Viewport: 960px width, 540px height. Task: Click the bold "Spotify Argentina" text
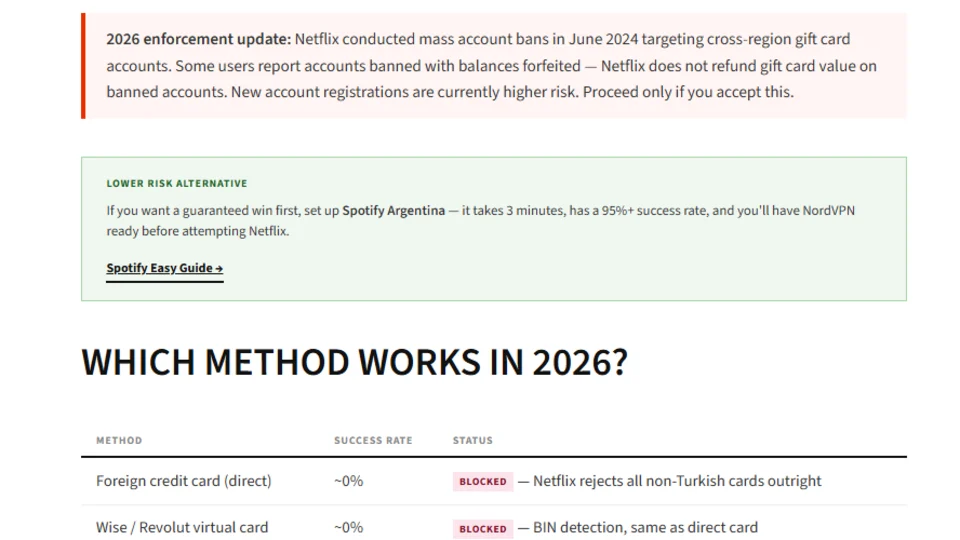[393, 211]
